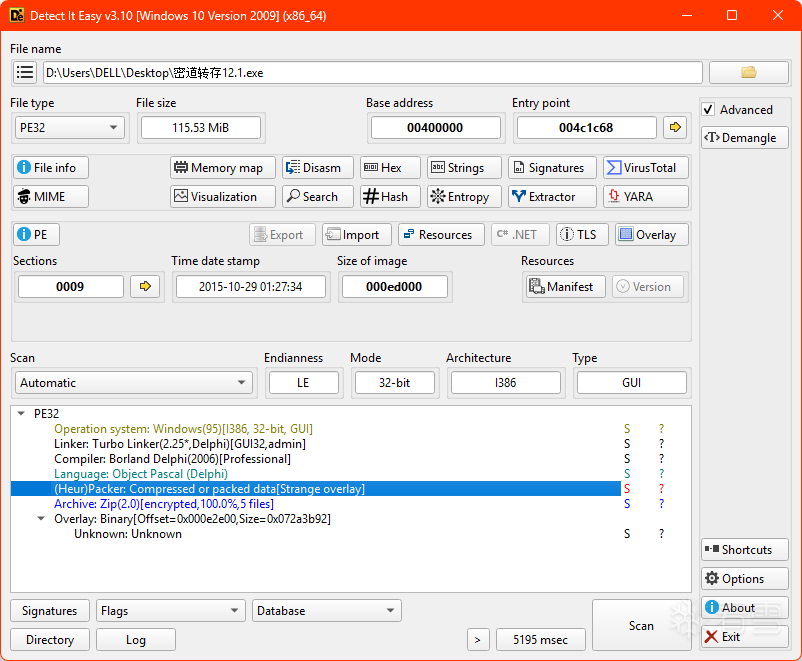Click ? link on the Compiler row
This screenshot has height=661, width=802.
coord(661,459)
